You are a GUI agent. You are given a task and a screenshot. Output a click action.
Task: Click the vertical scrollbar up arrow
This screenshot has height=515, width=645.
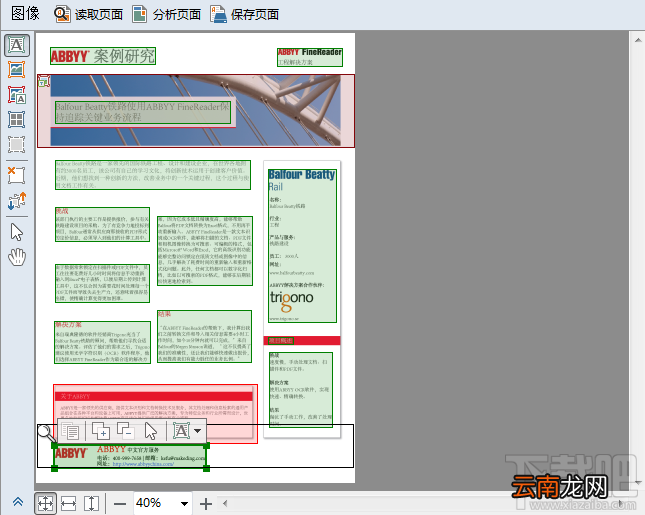click(x=638, y=40)
